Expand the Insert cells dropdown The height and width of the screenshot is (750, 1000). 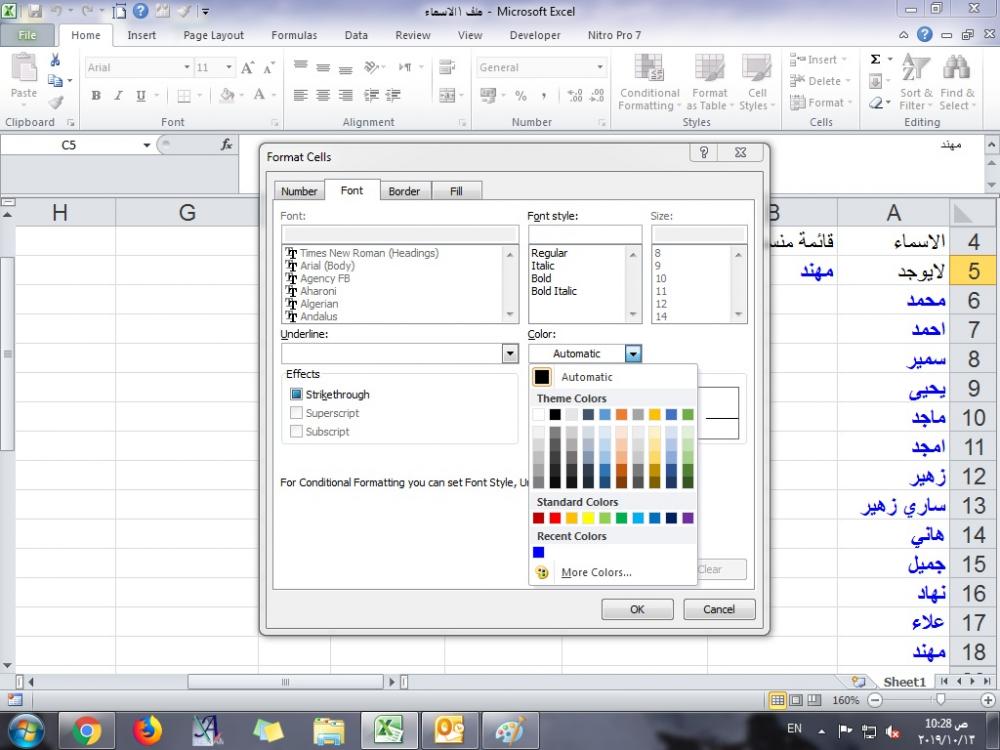point(844,59)
